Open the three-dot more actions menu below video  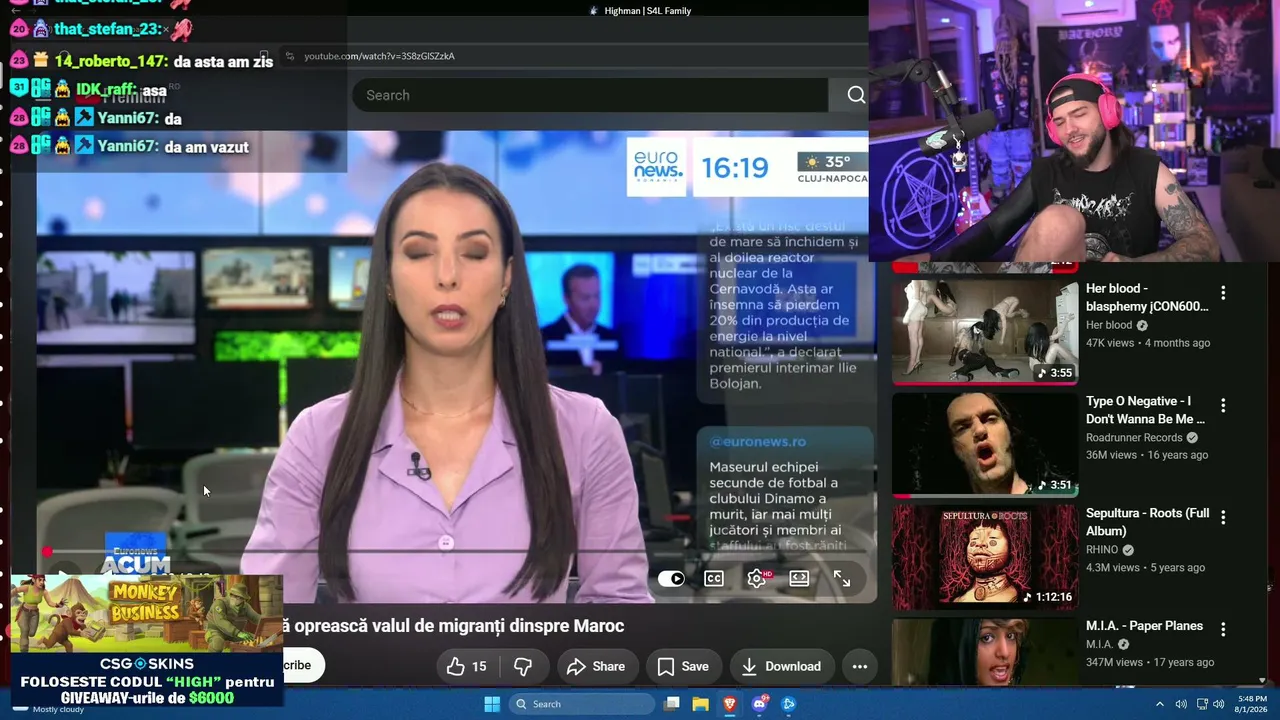pyautogui.click(x=859, y=666)
